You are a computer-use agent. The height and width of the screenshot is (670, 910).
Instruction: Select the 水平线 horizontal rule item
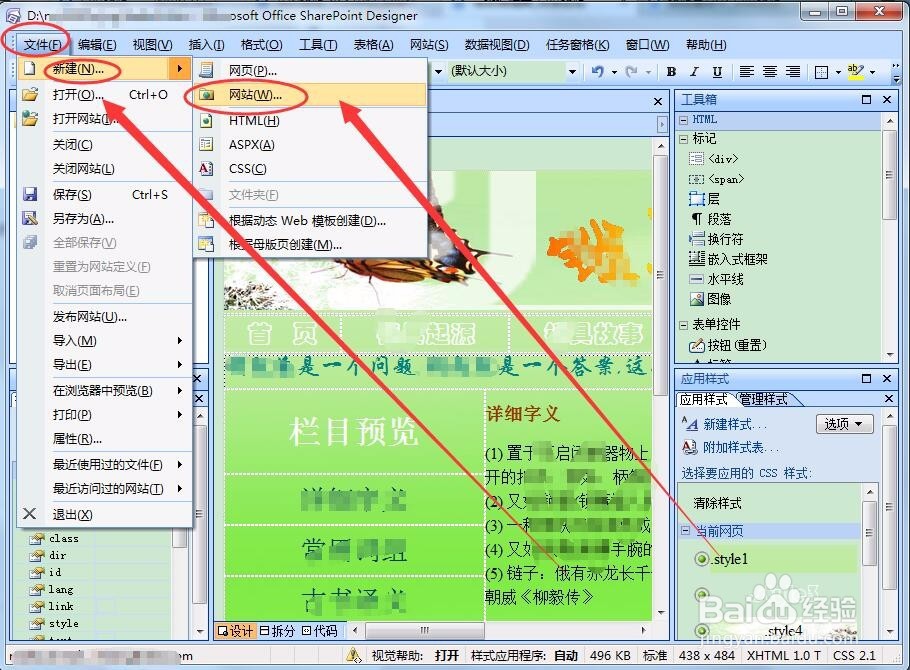point(716,279)
